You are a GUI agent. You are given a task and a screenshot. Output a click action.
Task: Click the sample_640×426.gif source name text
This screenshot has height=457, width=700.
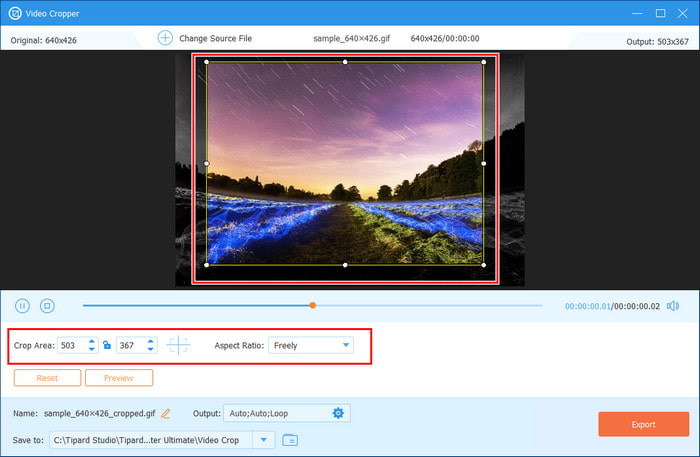click(351, 38)
